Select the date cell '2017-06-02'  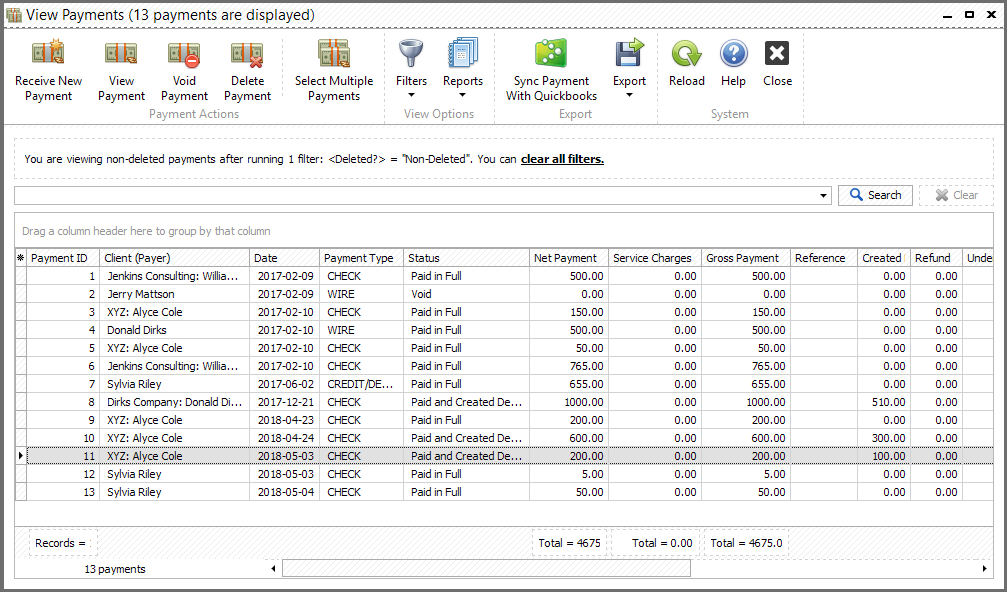pyautogui.click(x=286, y=384)
